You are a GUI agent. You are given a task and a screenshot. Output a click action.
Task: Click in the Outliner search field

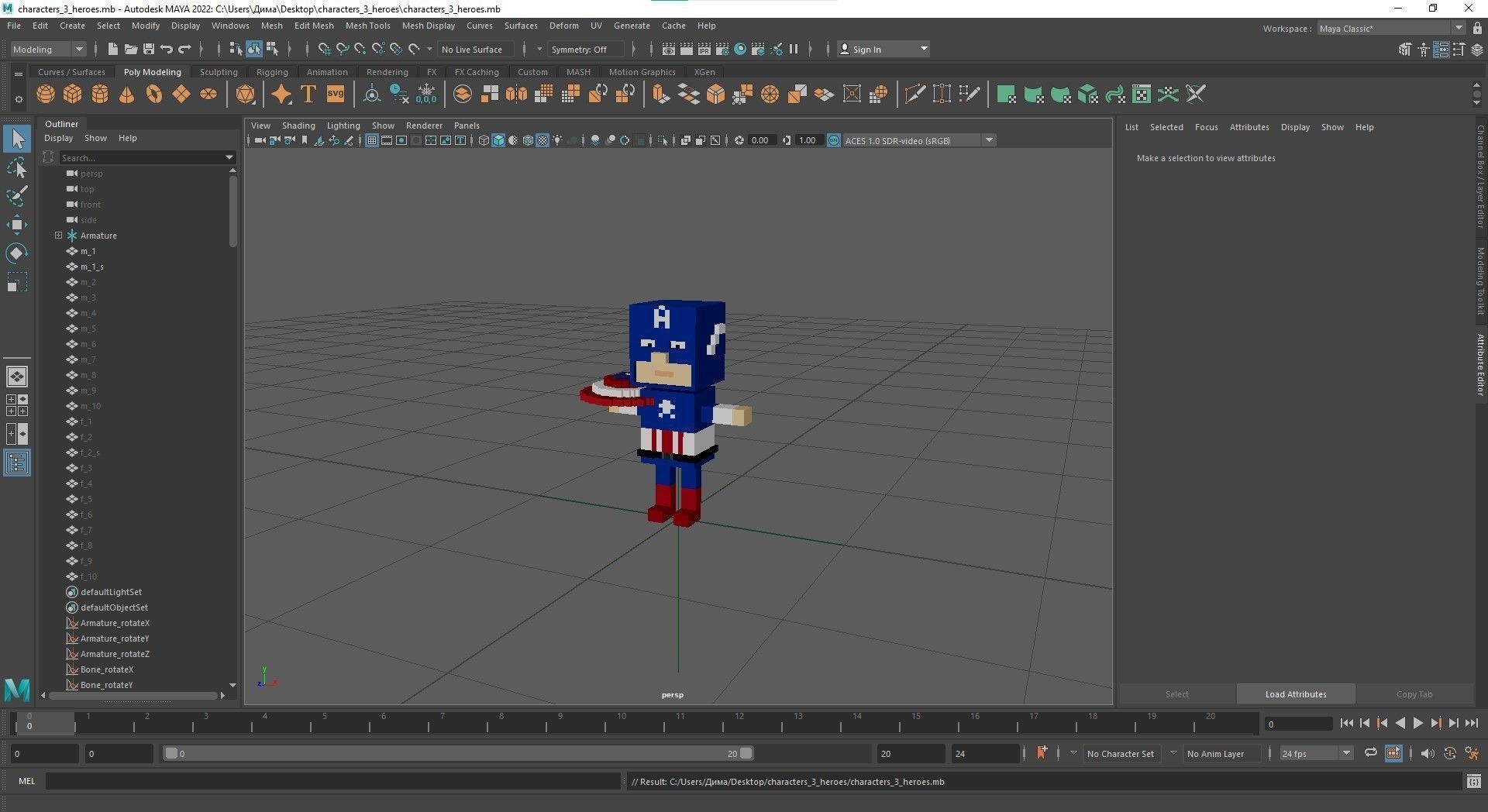click(x=141, y=157)
